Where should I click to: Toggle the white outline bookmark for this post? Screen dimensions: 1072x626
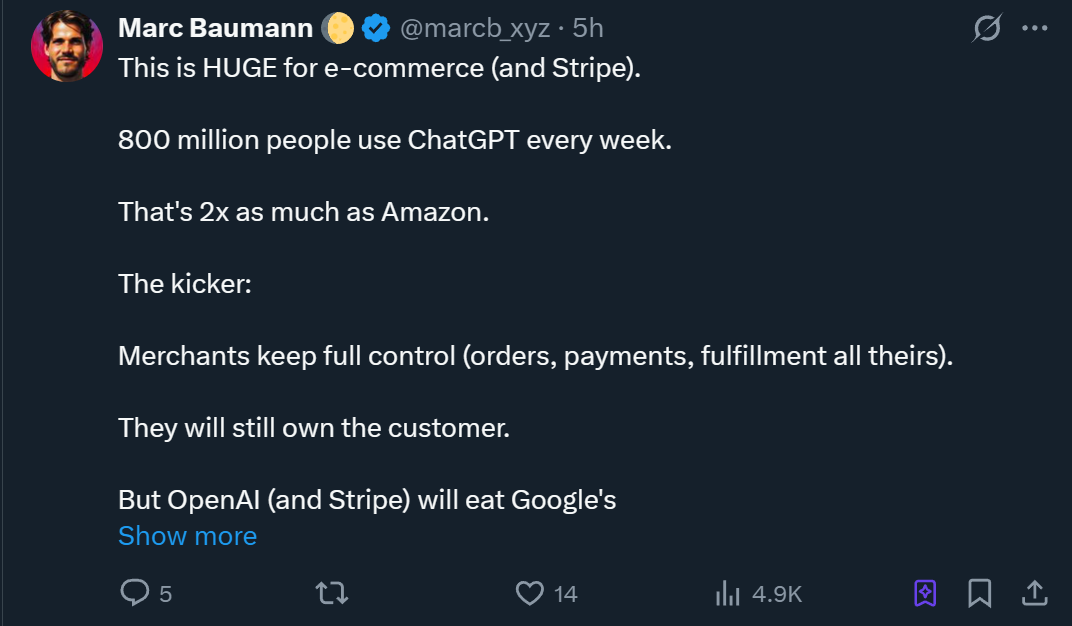tap(980, 593)
